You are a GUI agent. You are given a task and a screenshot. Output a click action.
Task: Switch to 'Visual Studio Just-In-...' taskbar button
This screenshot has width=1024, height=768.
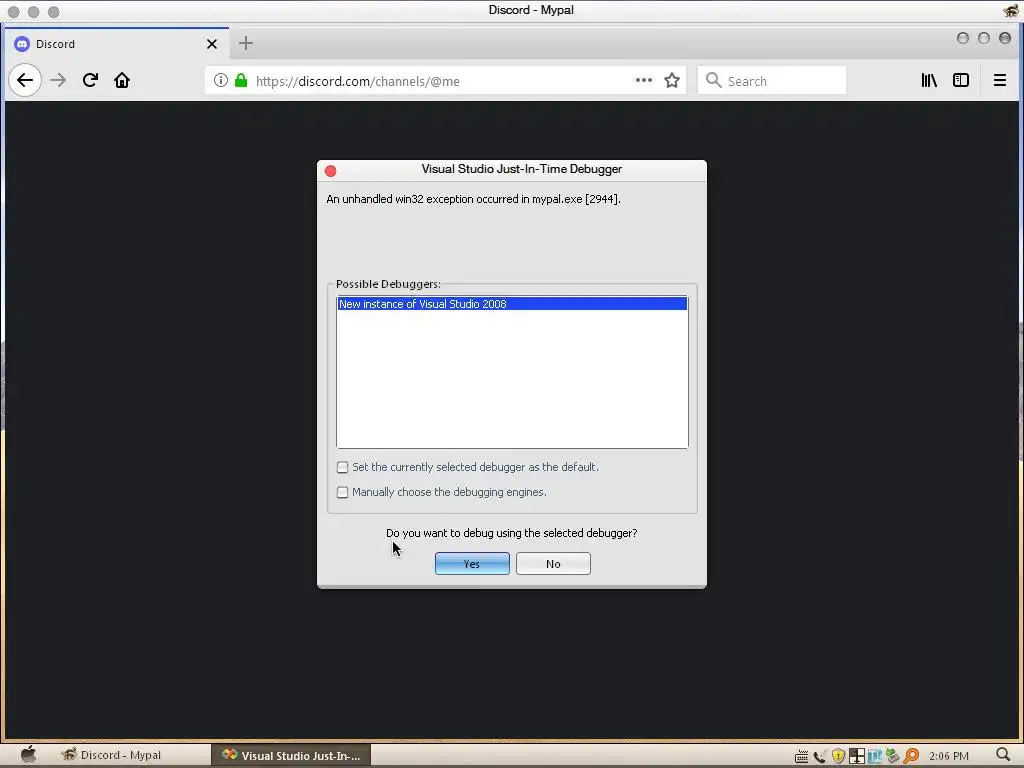(291, 755)
